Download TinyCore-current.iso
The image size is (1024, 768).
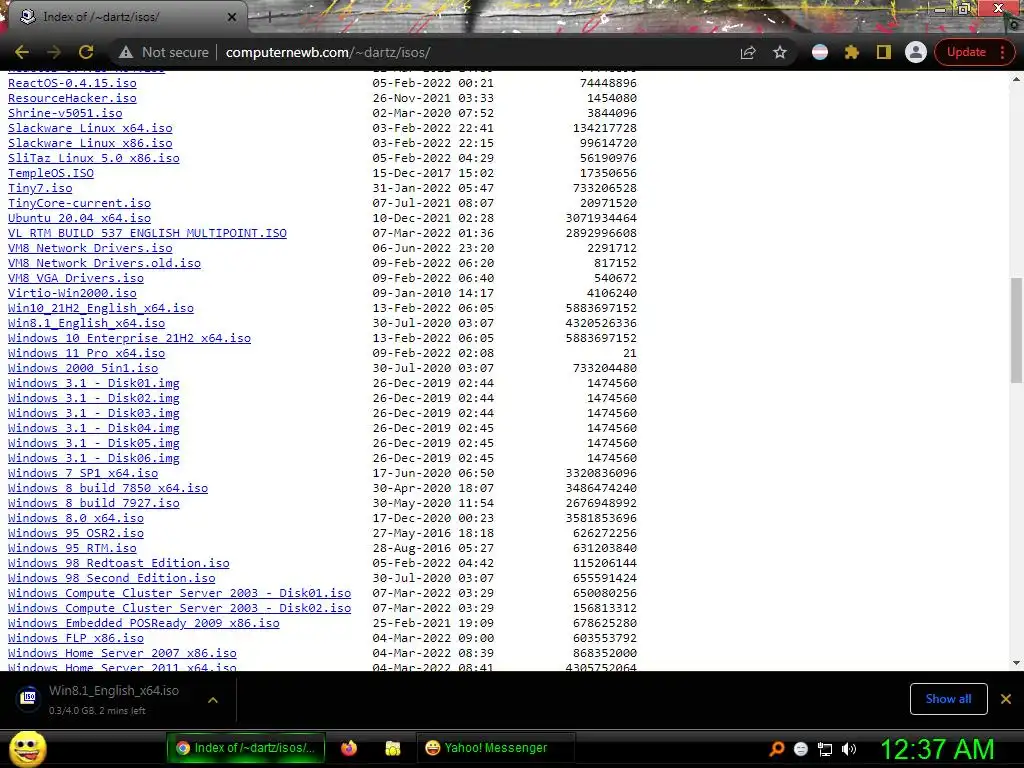(80, 203)
